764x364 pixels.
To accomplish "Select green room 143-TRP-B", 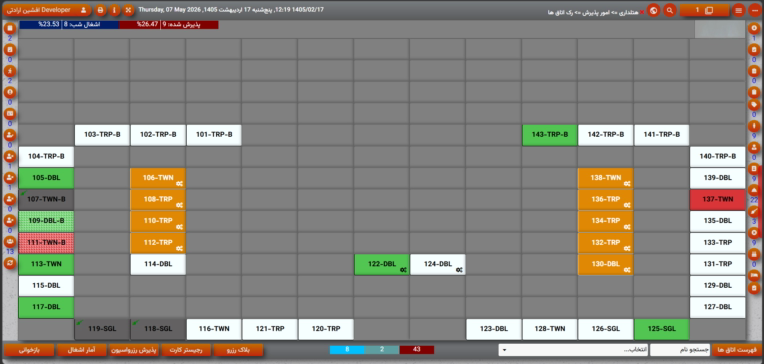I will [x=550, y=135].
